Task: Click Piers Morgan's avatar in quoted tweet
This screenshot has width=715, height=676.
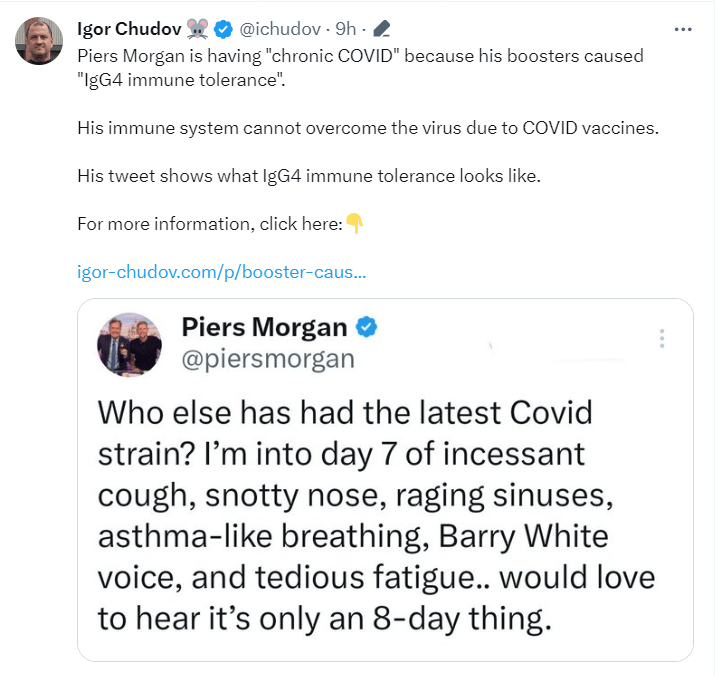Action: [x=129, y=344]
